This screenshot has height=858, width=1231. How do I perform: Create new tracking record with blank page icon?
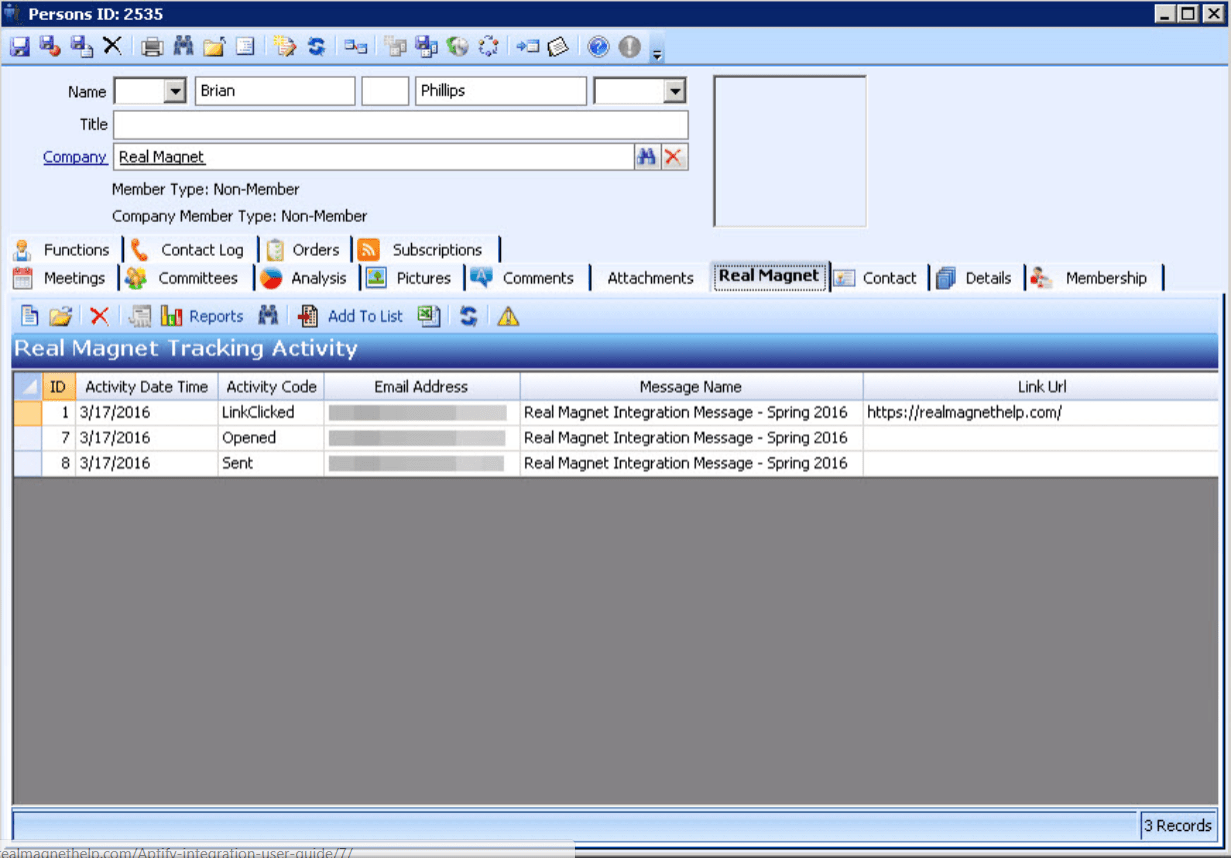click(30, 316)
